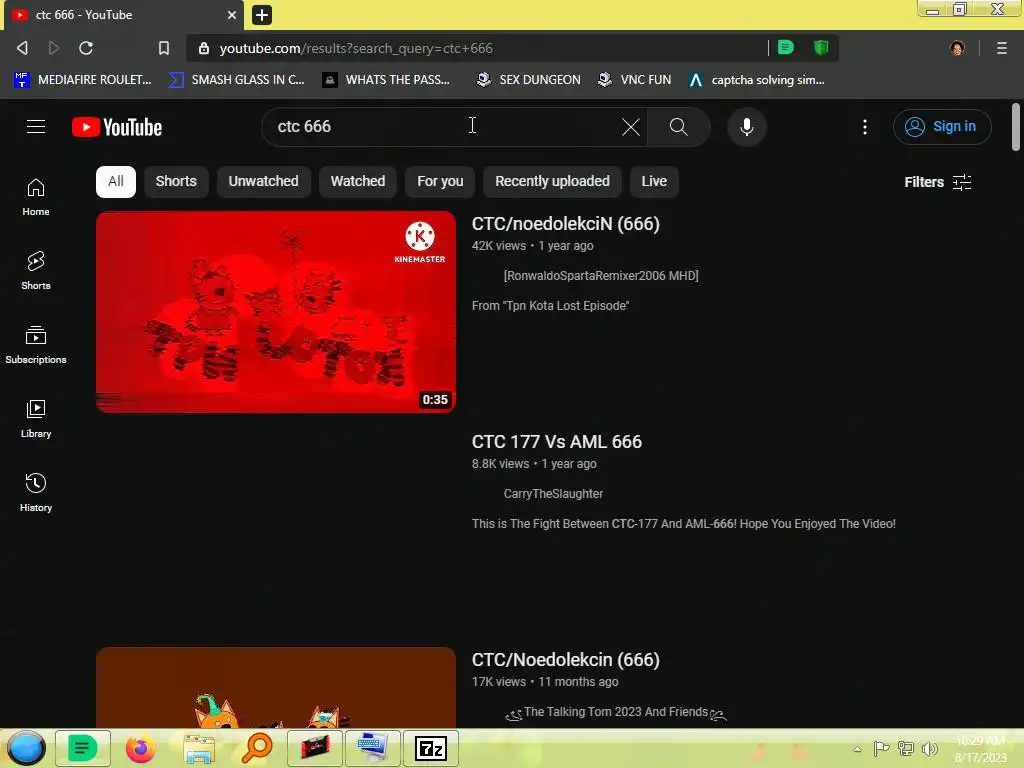Open captcha solving sim... bookmark
This screenshot has height=768, width=1024.
(x=756, y=80)
